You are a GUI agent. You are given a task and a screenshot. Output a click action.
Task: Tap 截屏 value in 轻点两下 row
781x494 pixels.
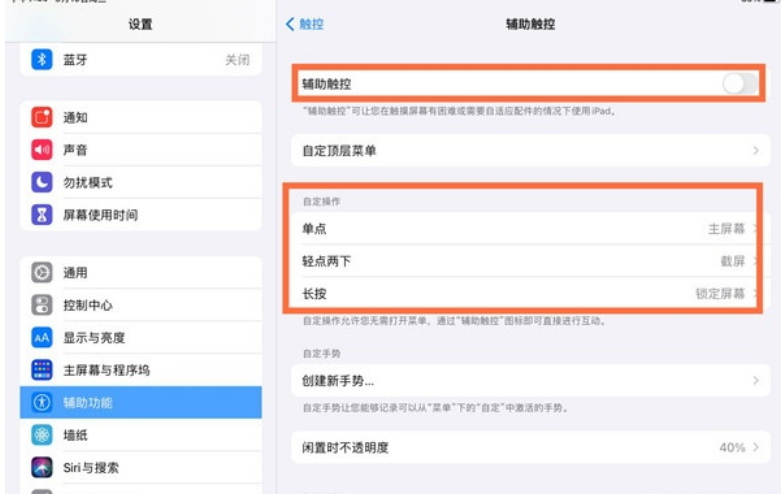pos(733,261)
